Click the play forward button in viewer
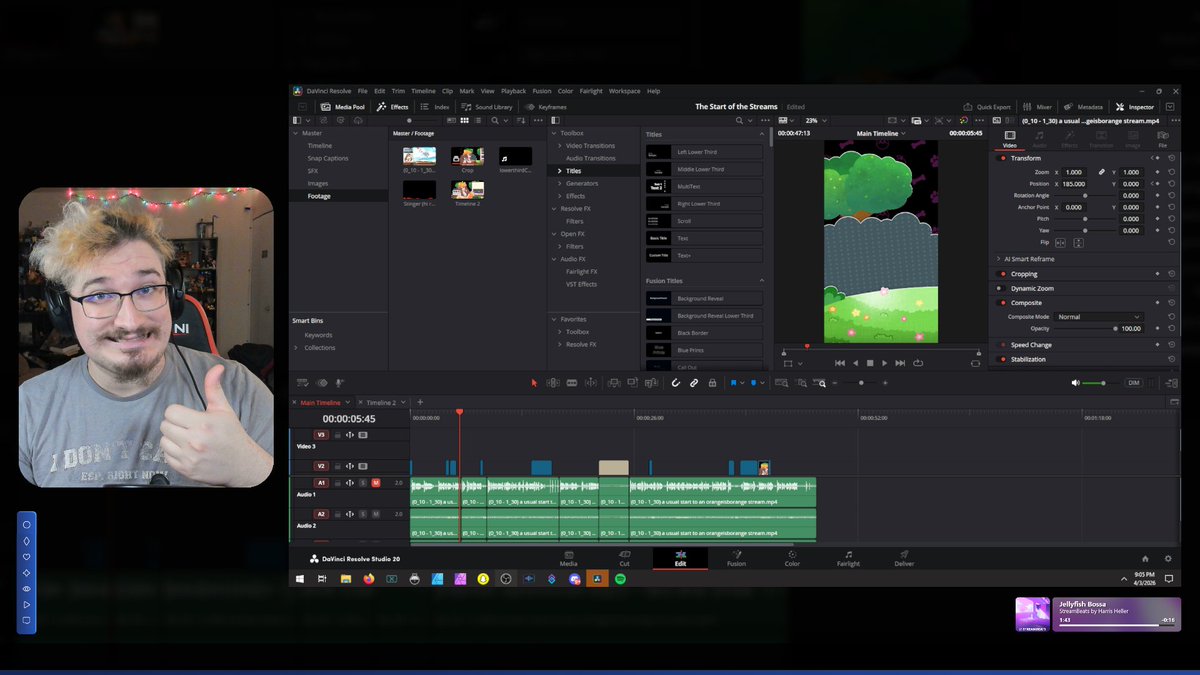 click(885, 363)
